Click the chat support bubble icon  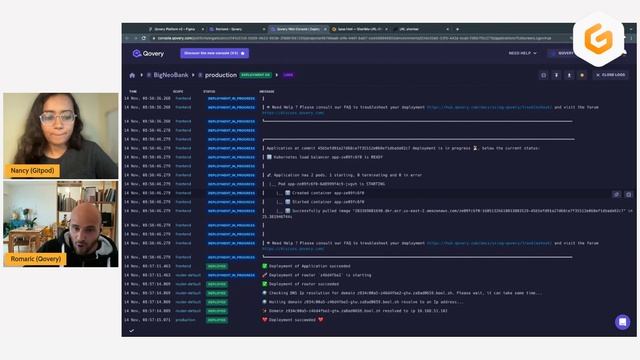coord(622,322)
